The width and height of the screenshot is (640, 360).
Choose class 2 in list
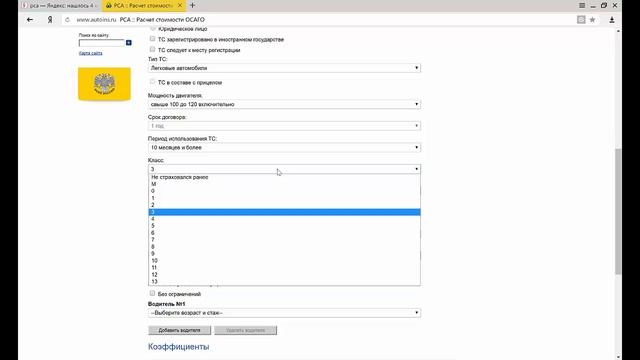(284, 205)
